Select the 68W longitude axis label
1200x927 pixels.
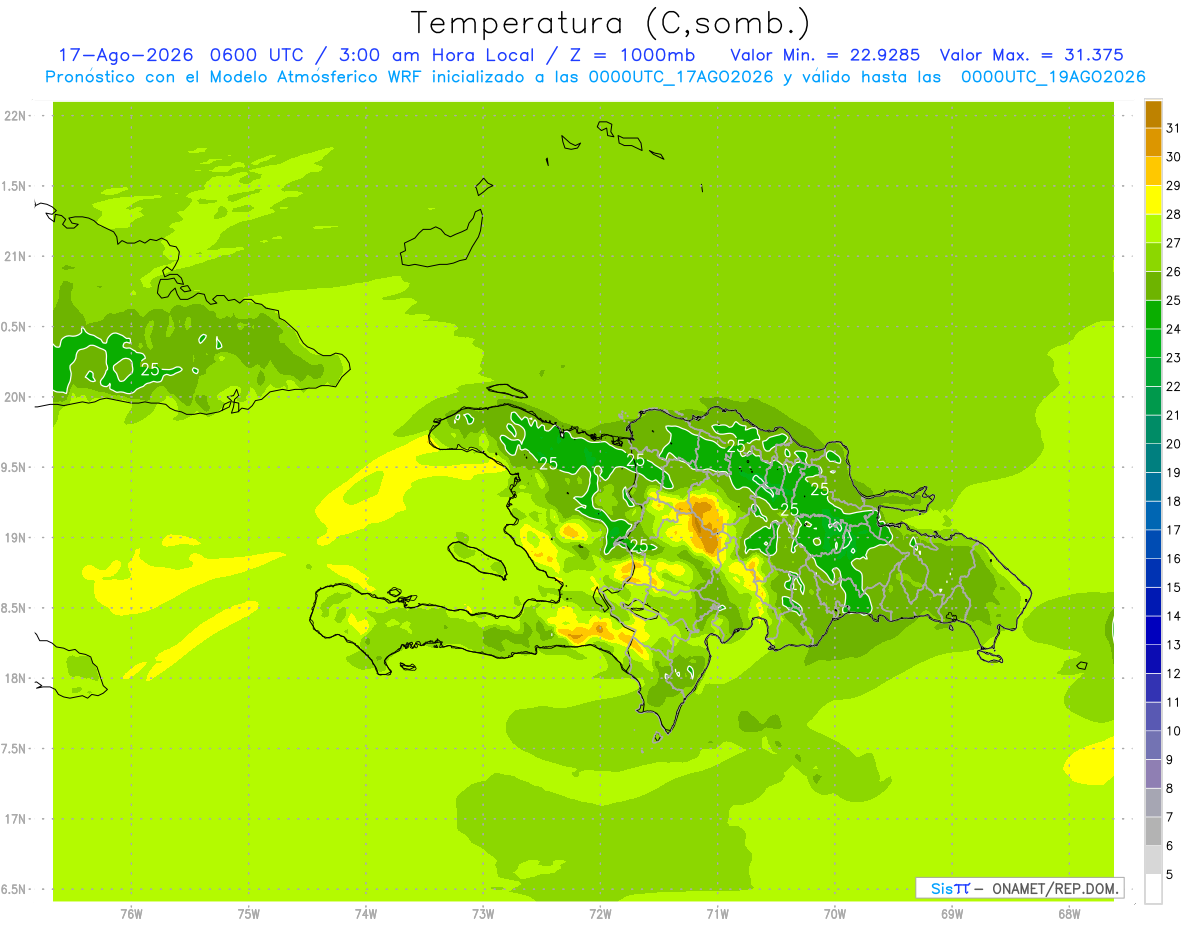(1069, 913)
